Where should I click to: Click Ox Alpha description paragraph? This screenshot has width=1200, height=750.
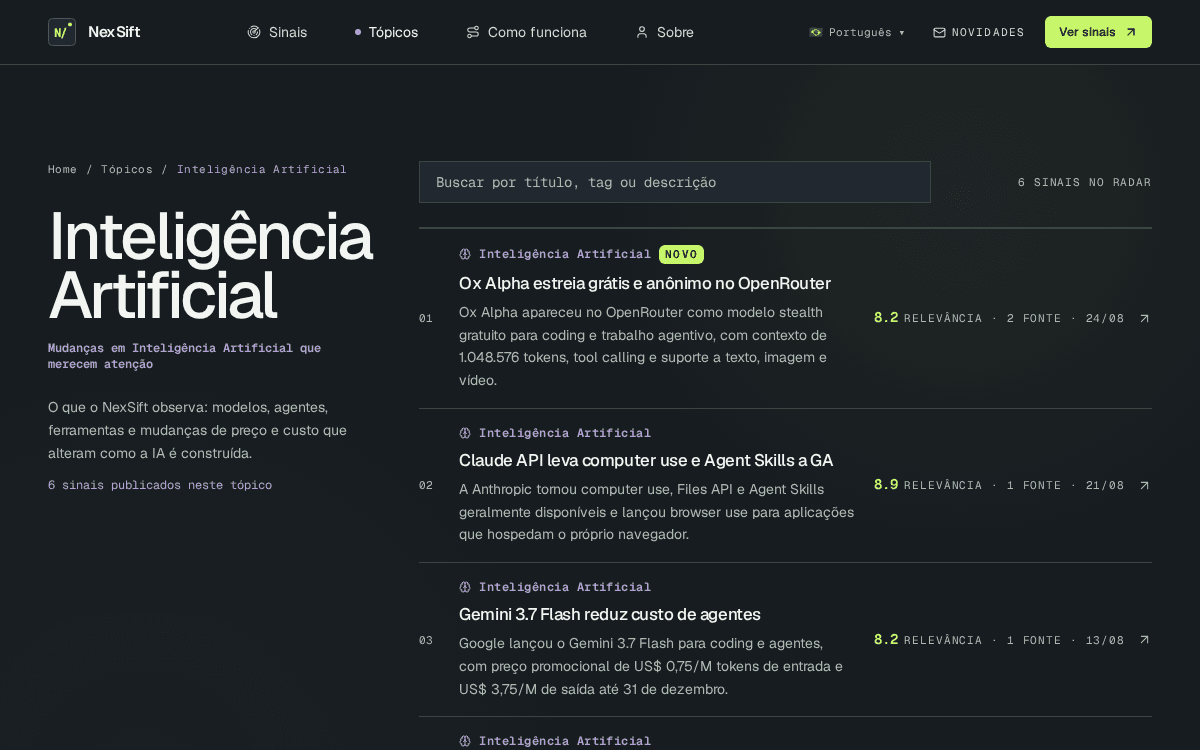click(x=643, y=346)
